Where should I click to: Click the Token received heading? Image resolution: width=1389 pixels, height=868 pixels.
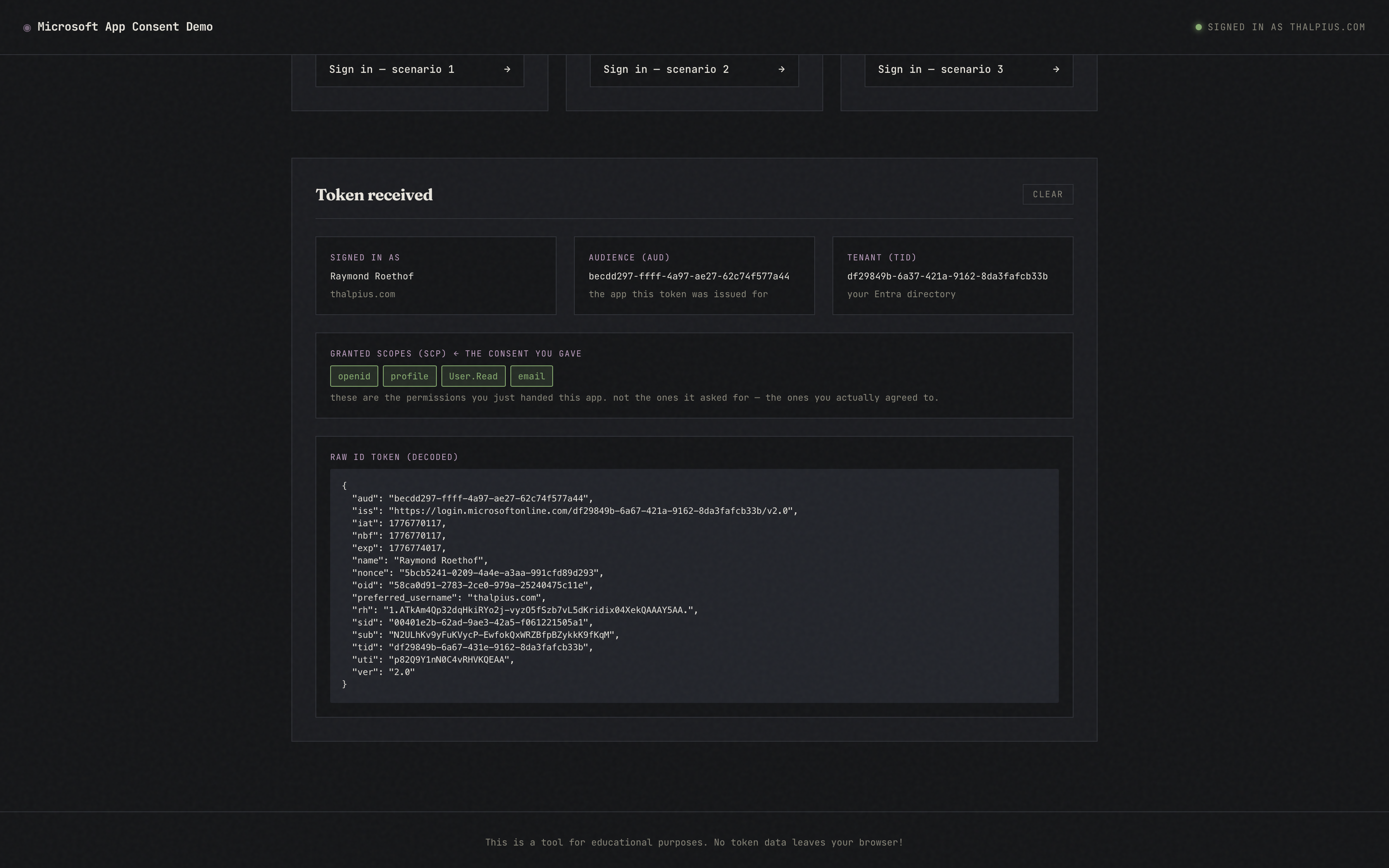[x=374, y=195]
